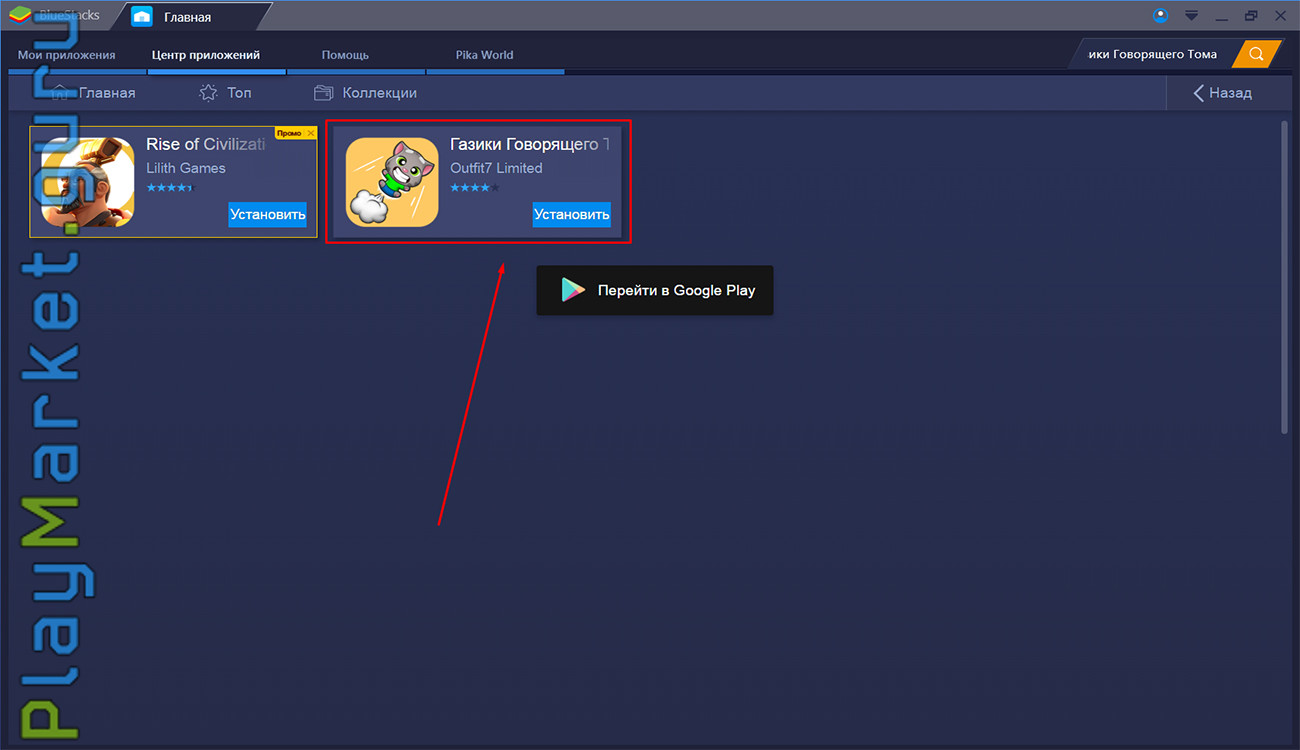Open the Центр приложений tab
The image size is (1300, 750).
(206, 55)
